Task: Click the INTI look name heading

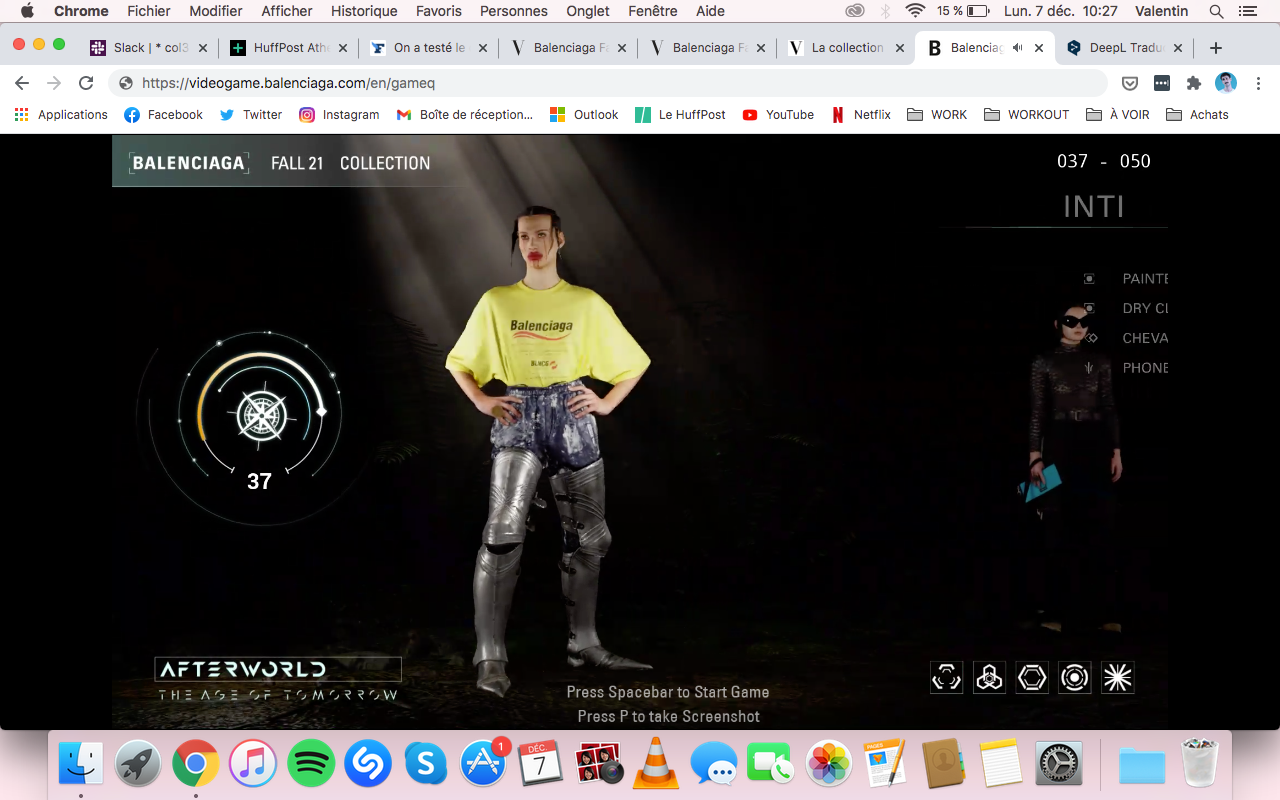Action: pos(1094,206)
